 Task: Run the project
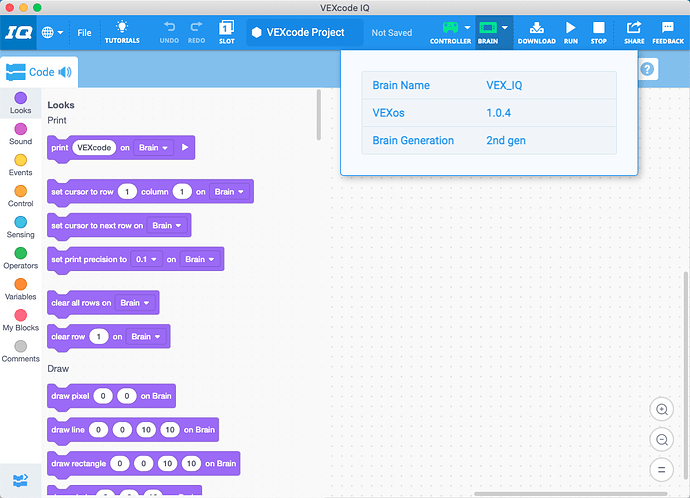click(570, 32)
